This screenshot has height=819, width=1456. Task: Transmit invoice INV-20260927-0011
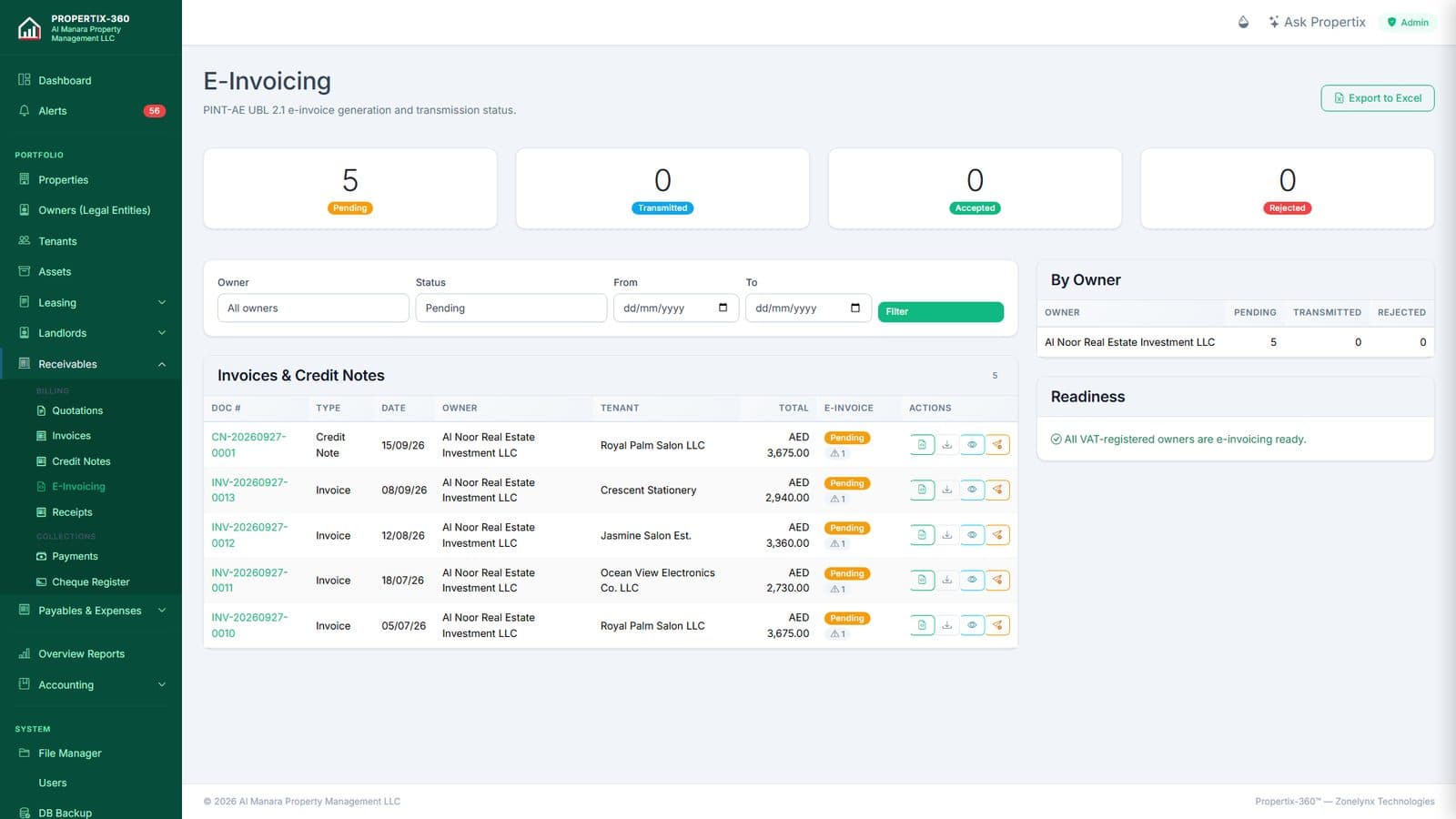[997, 580]
